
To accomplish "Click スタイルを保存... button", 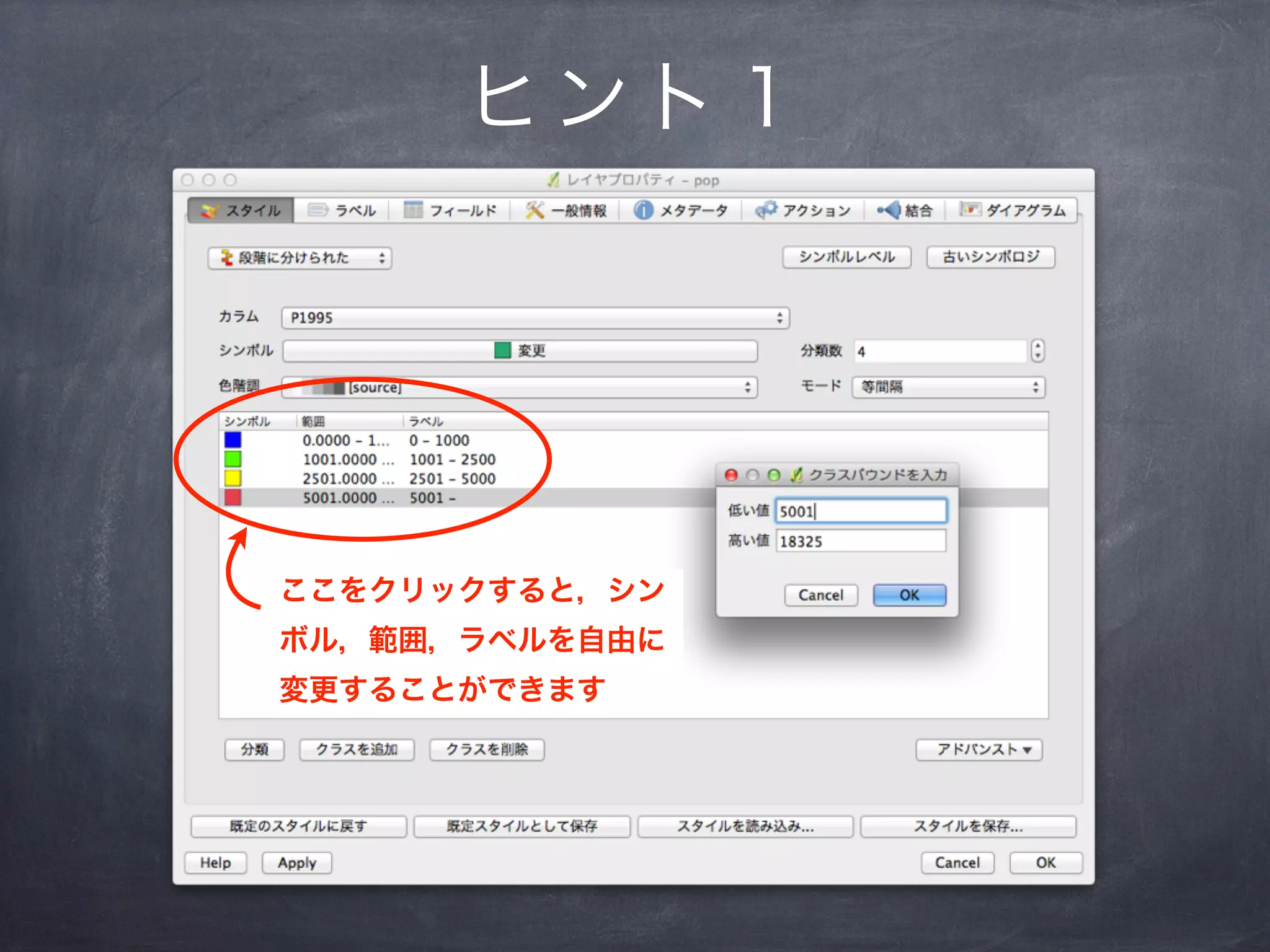I will [969, 826].
